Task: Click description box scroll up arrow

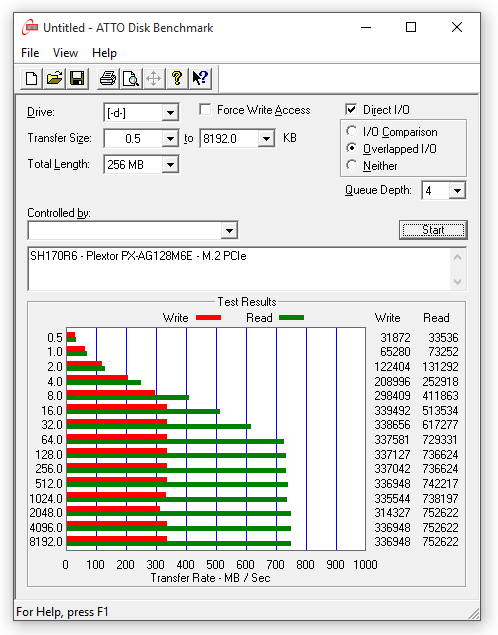Action: click(x=458, y=257)
